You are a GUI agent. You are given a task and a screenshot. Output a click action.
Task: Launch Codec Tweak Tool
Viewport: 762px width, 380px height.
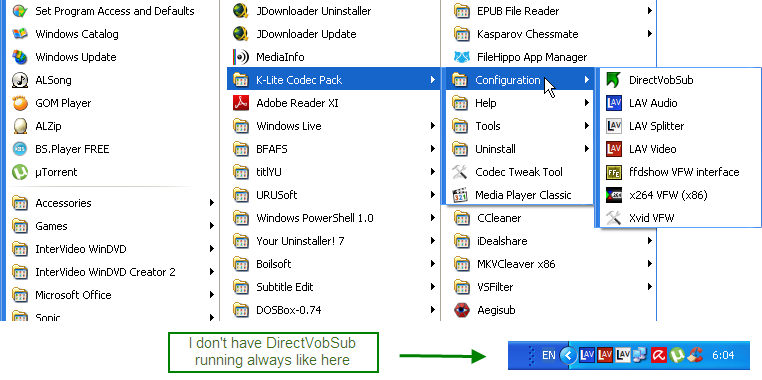tap(520, 172)
